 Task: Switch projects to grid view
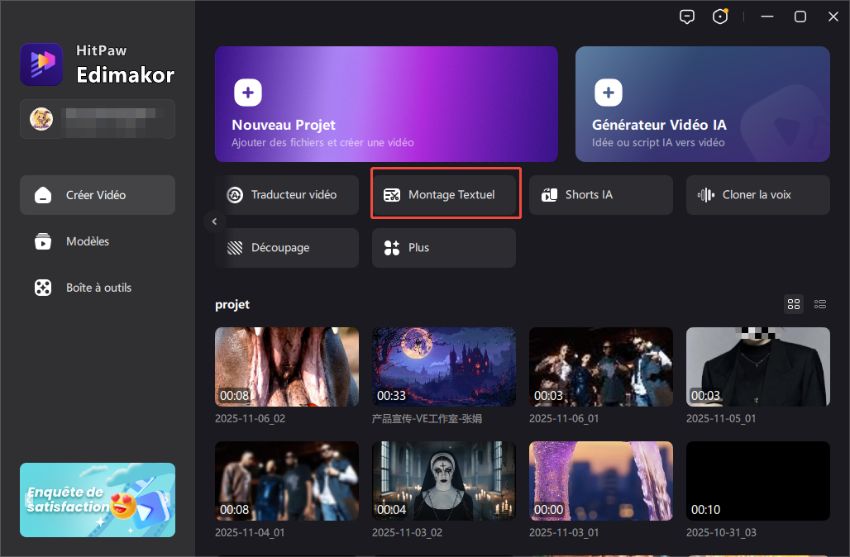794,304
